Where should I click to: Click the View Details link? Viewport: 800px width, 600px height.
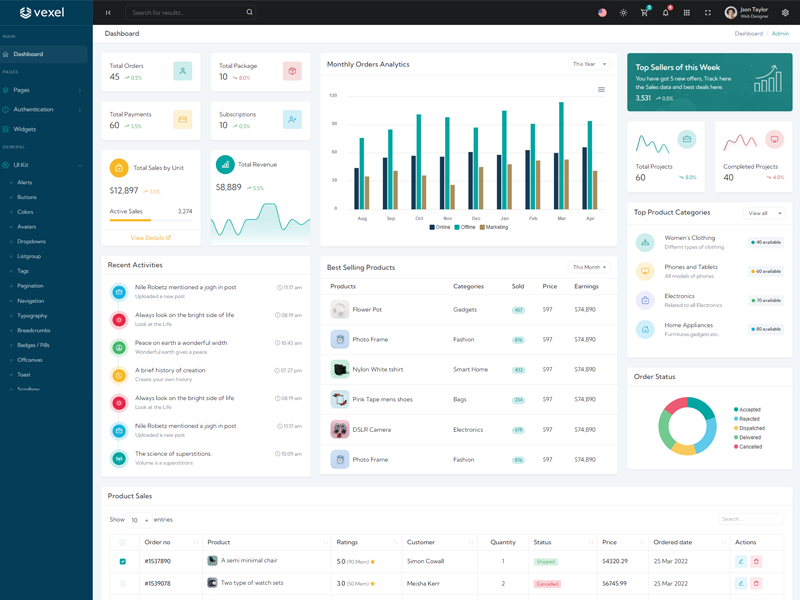[150, 238]
